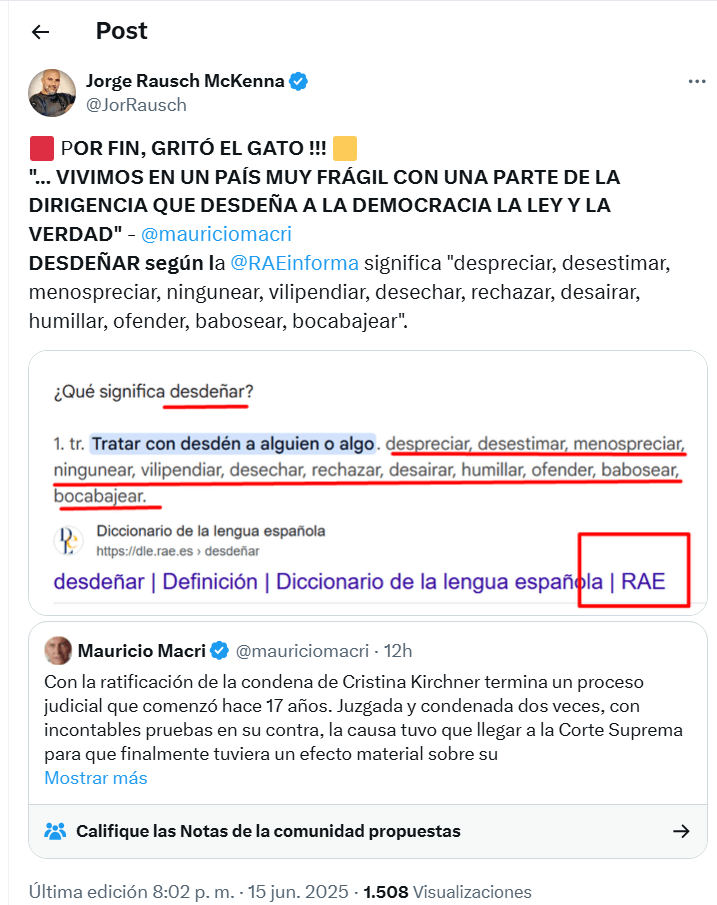Expand quoted post with Mostrar más
Image resolution: width=717 pixels, height=905 pixels.
(96, 778)
